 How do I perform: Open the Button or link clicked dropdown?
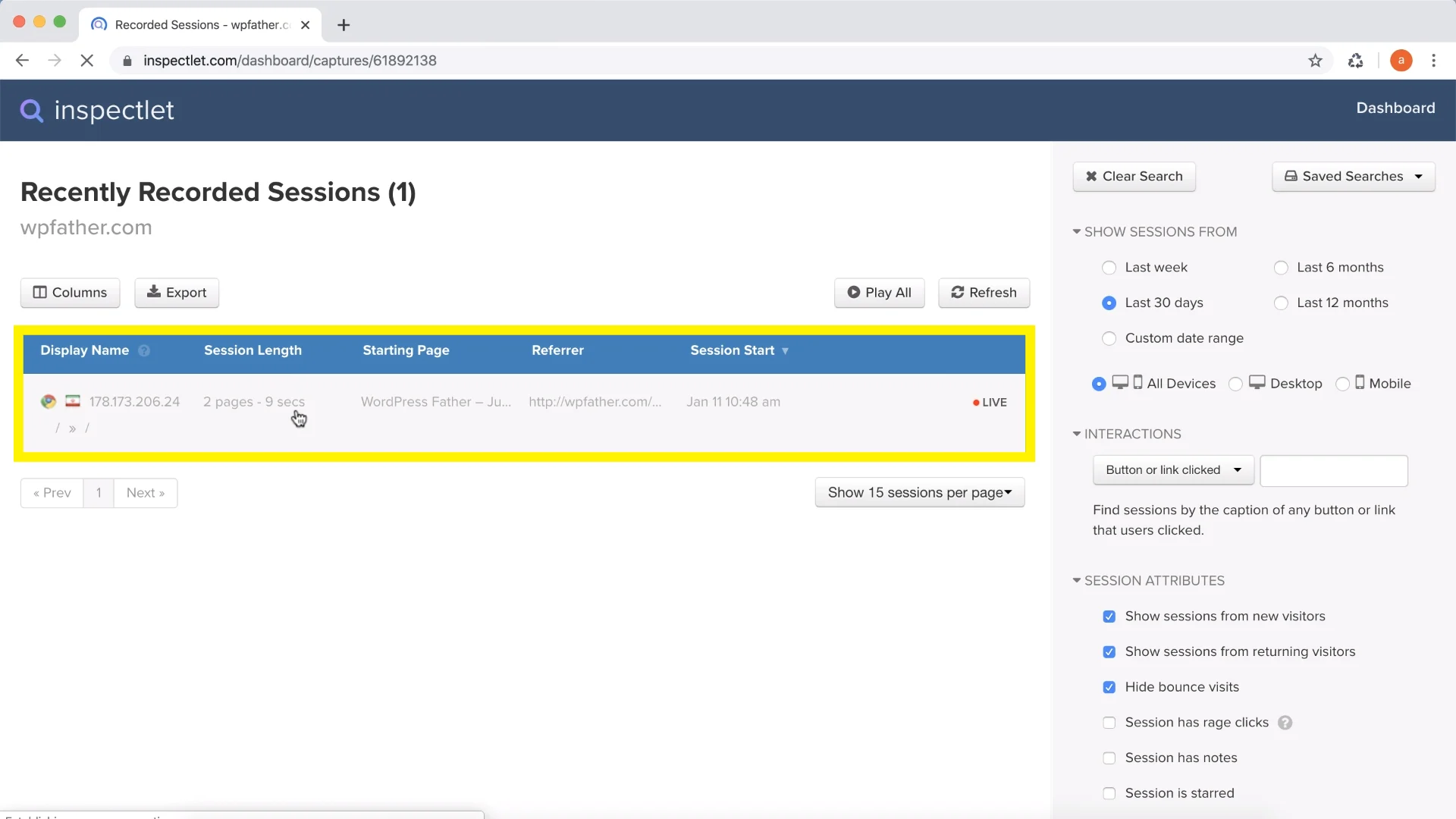(x=1173, y=470)
